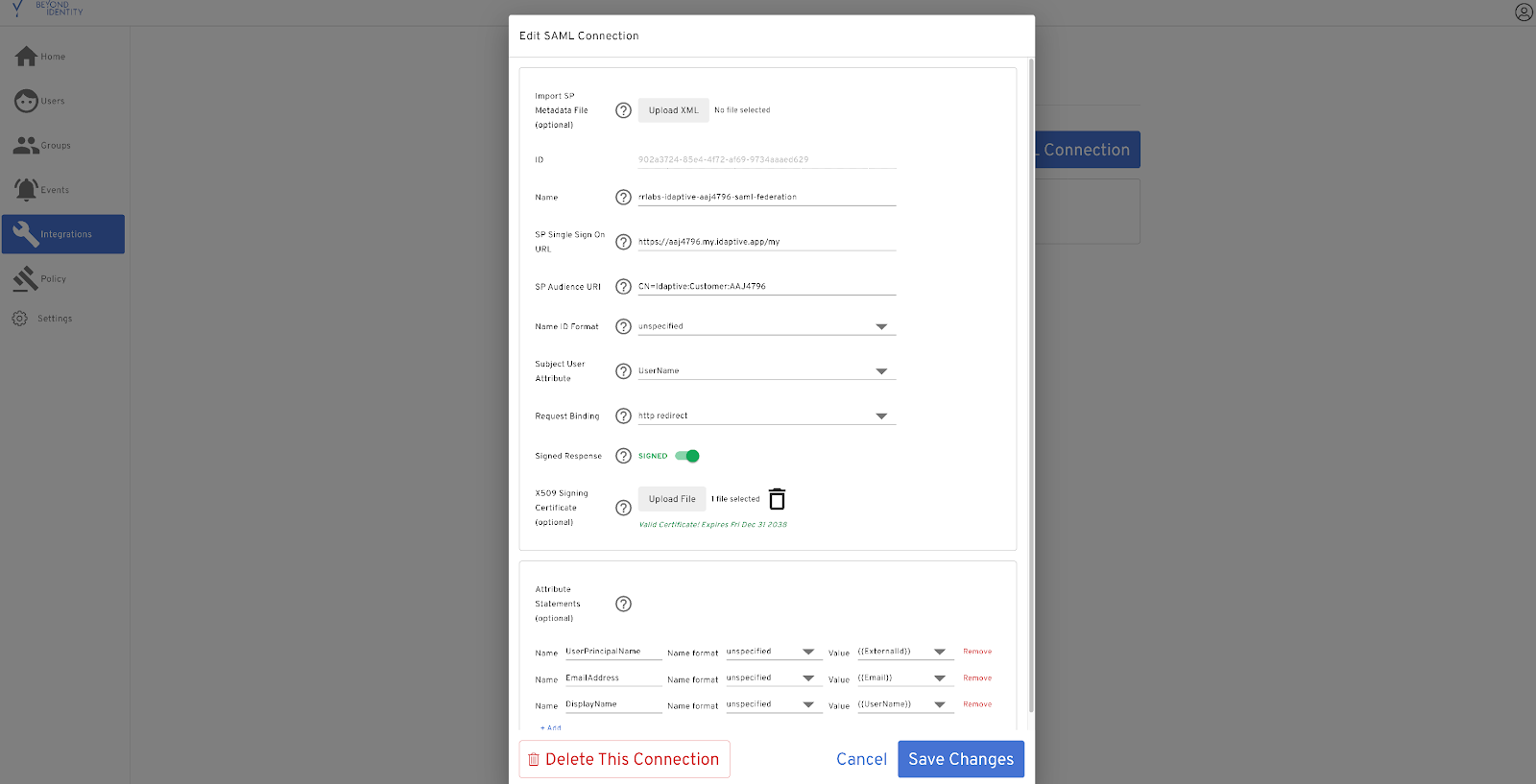Click help icon for X509 Signing Certificate
The width and height of the screenshot is (1536, 784).
click(623, 508)
